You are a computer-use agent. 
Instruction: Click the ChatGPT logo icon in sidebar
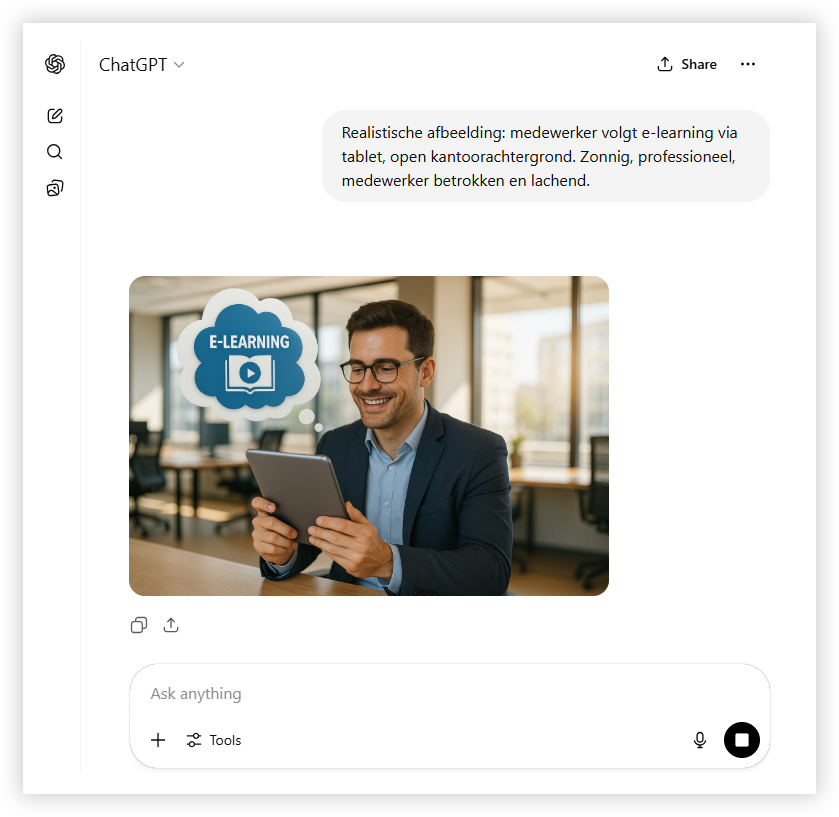point(55,64)
